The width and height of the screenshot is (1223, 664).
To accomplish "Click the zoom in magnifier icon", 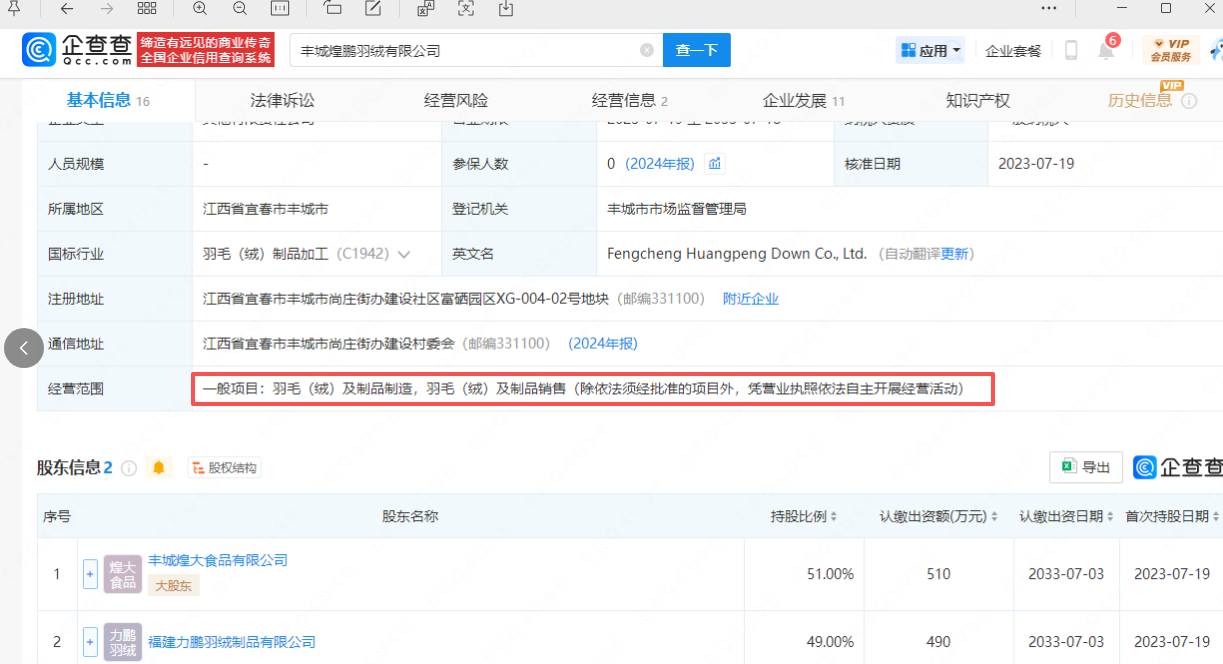I will point(200,8).
